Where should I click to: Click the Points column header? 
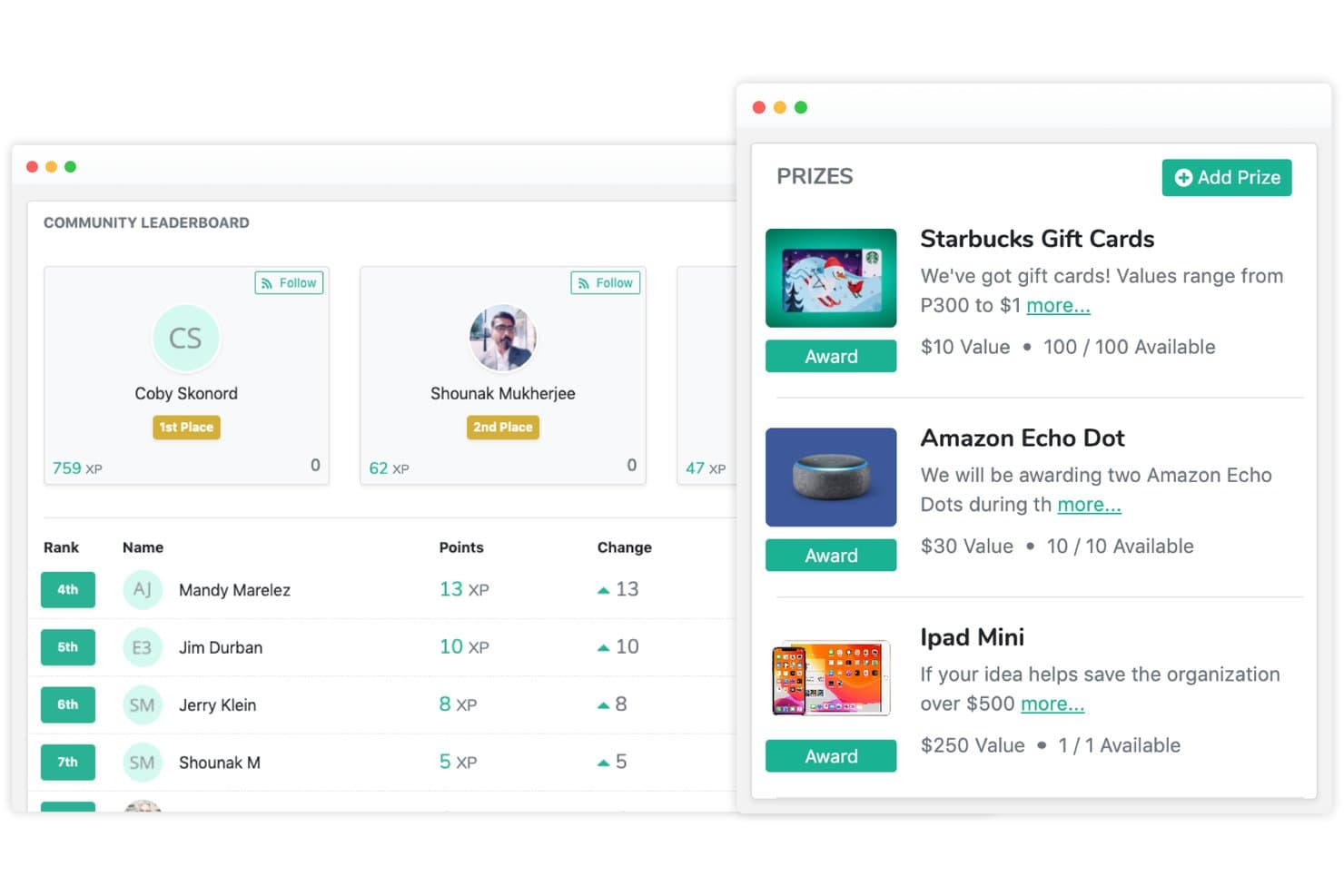(461, 547)
